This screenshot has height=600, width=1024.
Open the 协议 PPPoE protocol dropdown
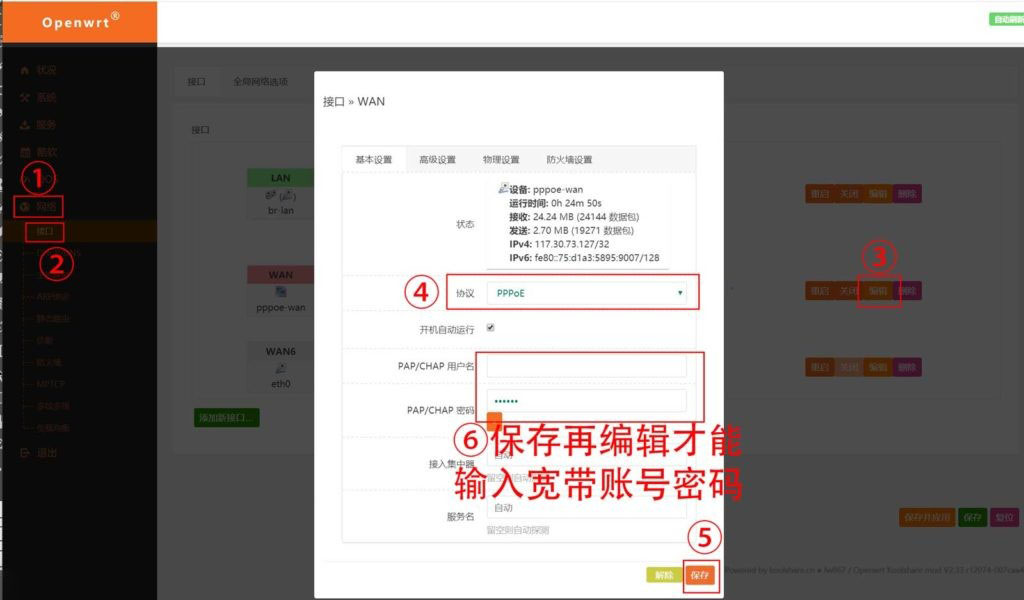tap(586, 293)
